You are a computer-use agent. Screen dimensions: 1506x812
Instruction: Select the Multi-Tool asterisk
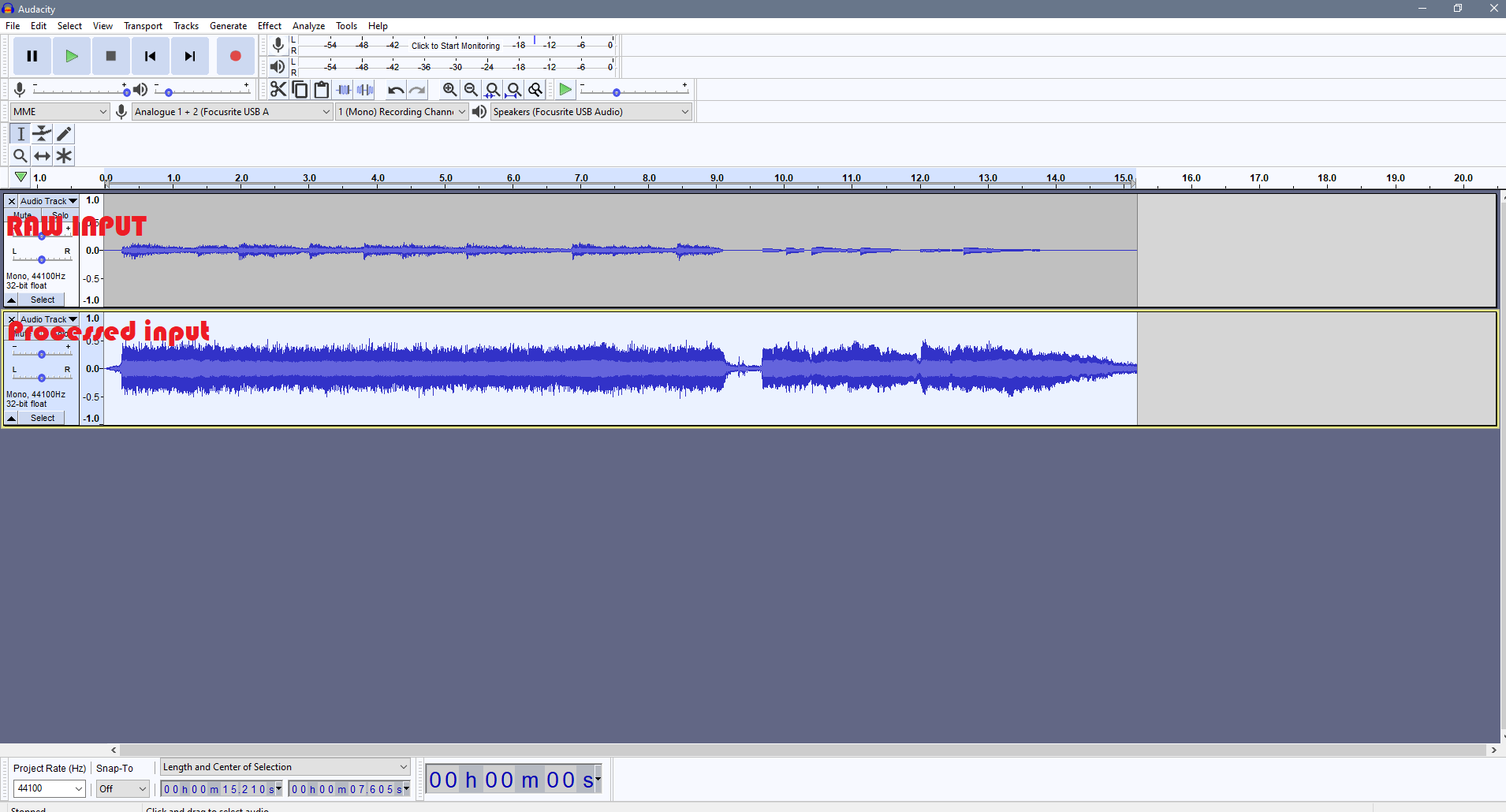click(x=64, y=156)
